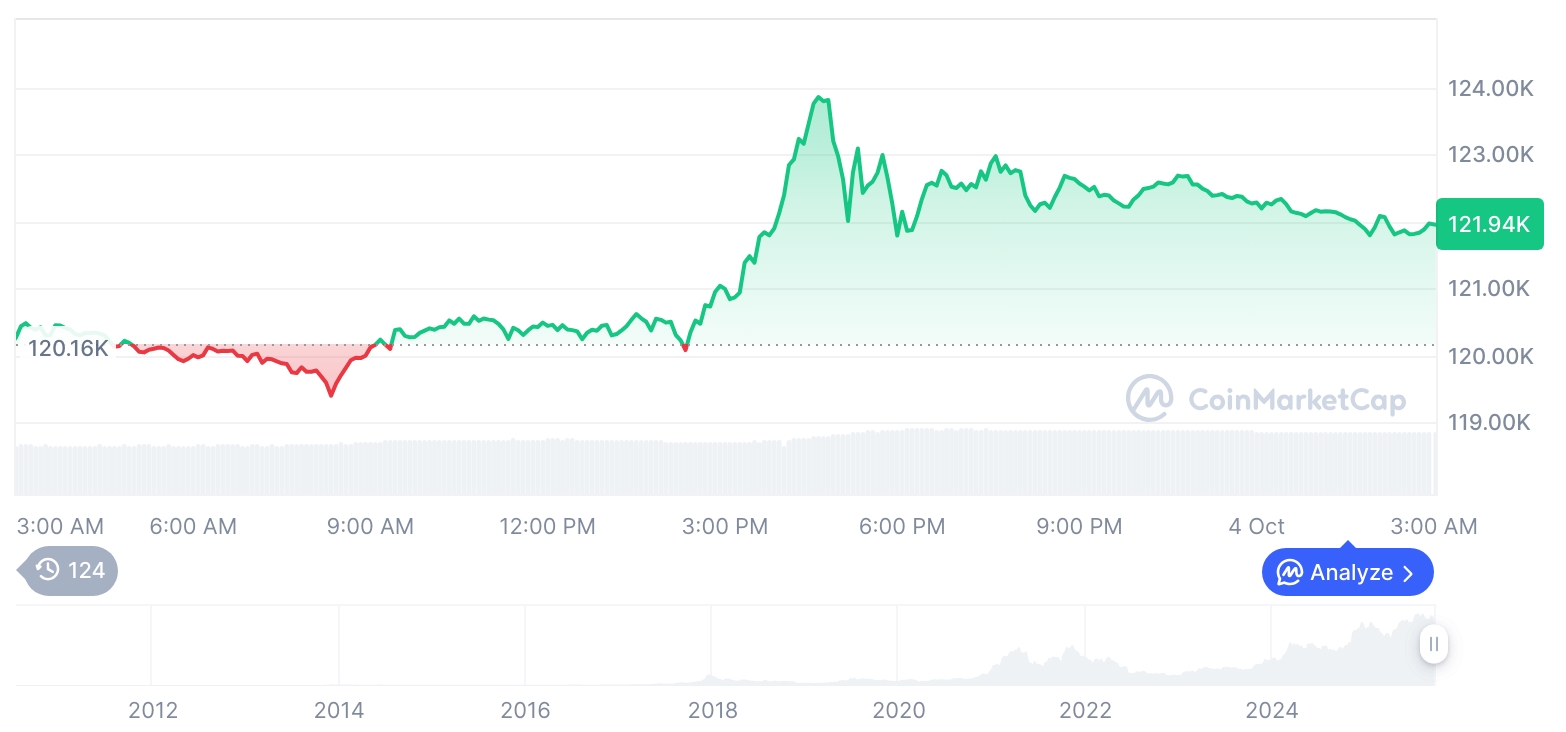
Task: Click the green 121.94K current price tag
Action: pyautogui.click(x=1489, y=224)
